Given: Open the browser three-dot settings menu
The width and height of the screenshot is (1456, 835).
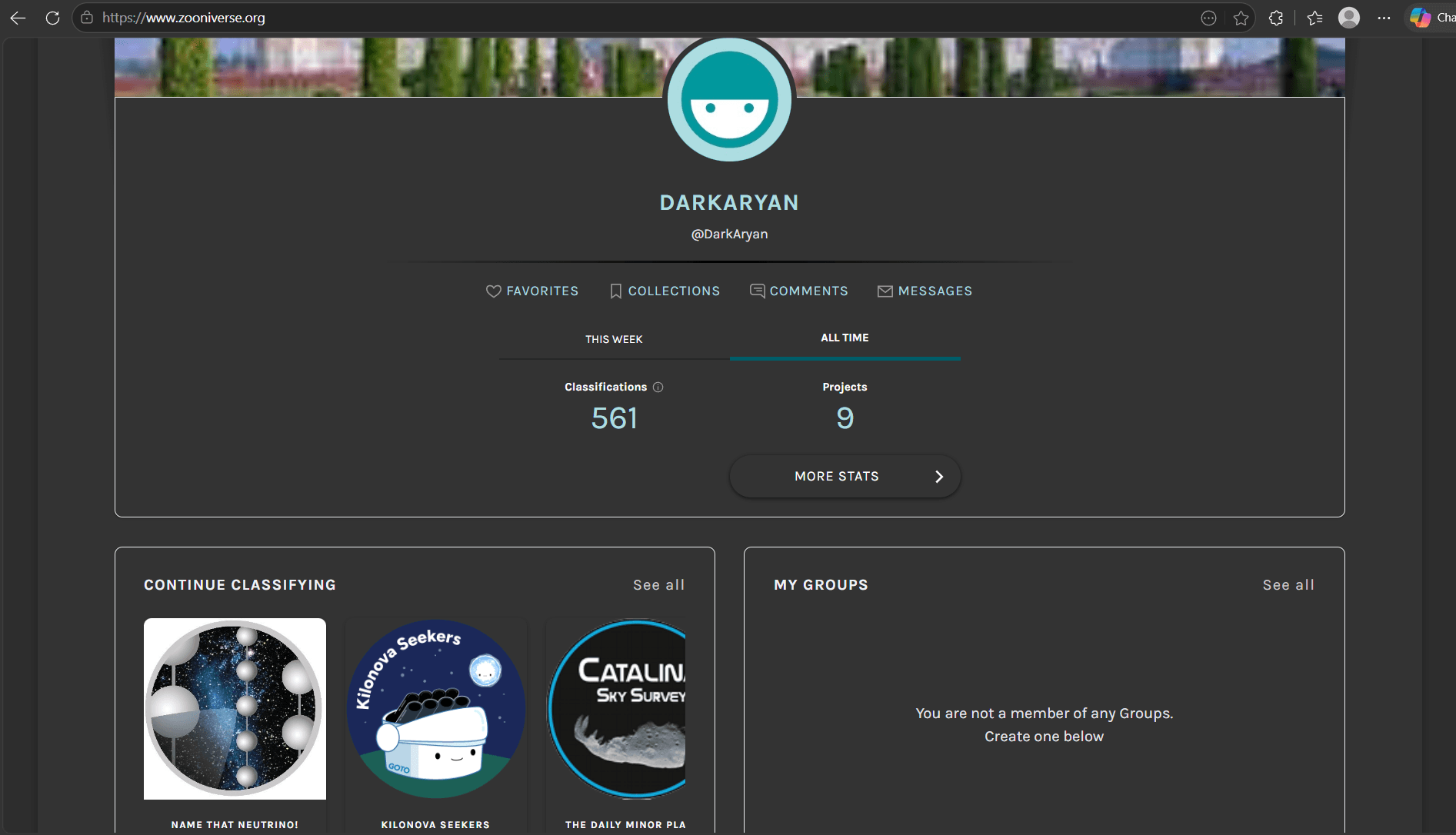Looking at the screenshot, I should coord(1384,18).
